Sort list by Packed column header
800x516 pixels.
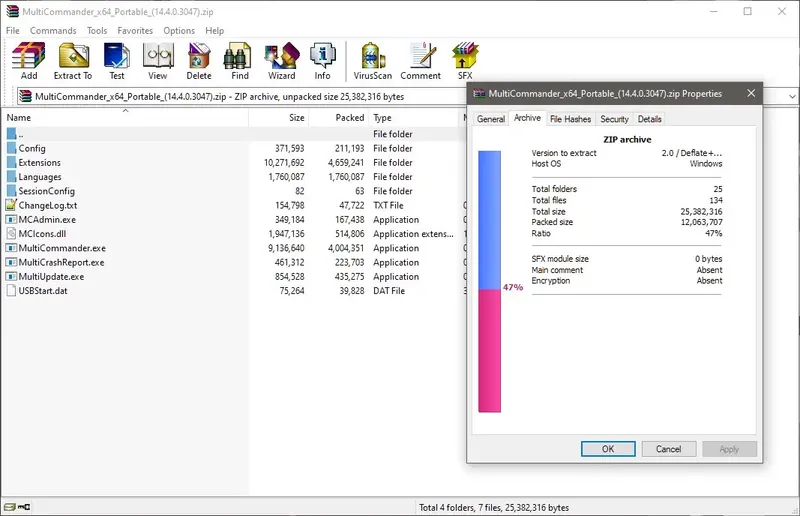pyautogui.click(x=339, y=117)
